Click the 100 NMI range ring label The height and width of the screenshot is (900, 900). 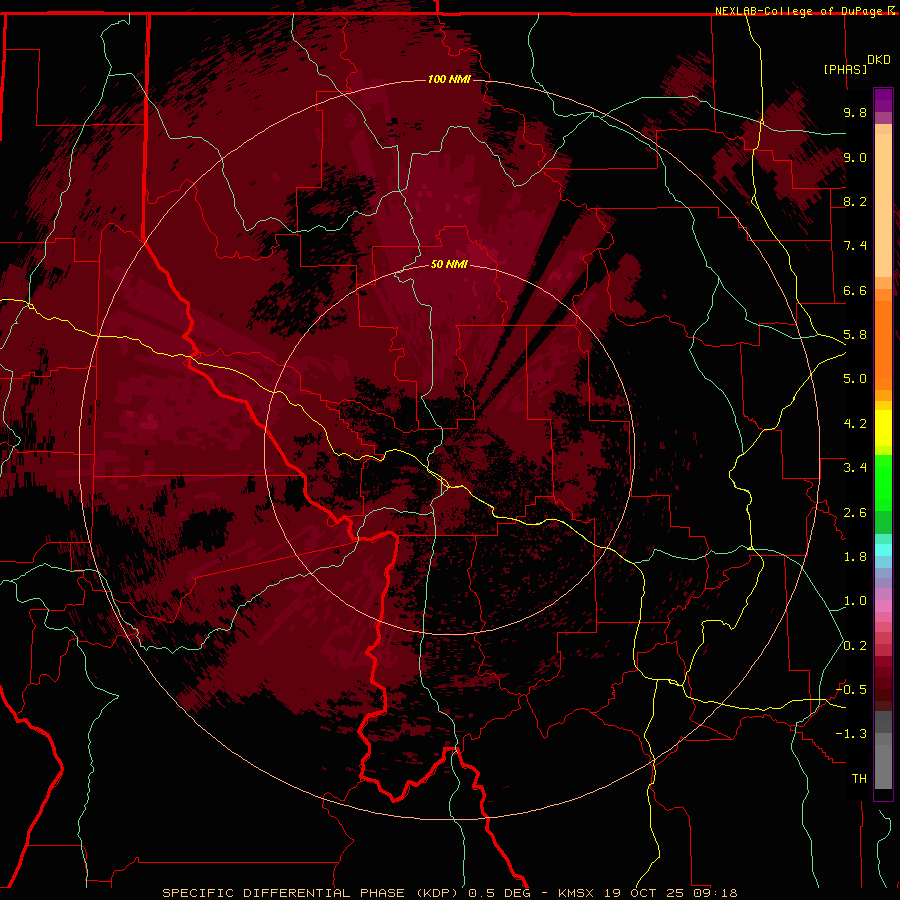pyautogui.click(x=449, y=79)
